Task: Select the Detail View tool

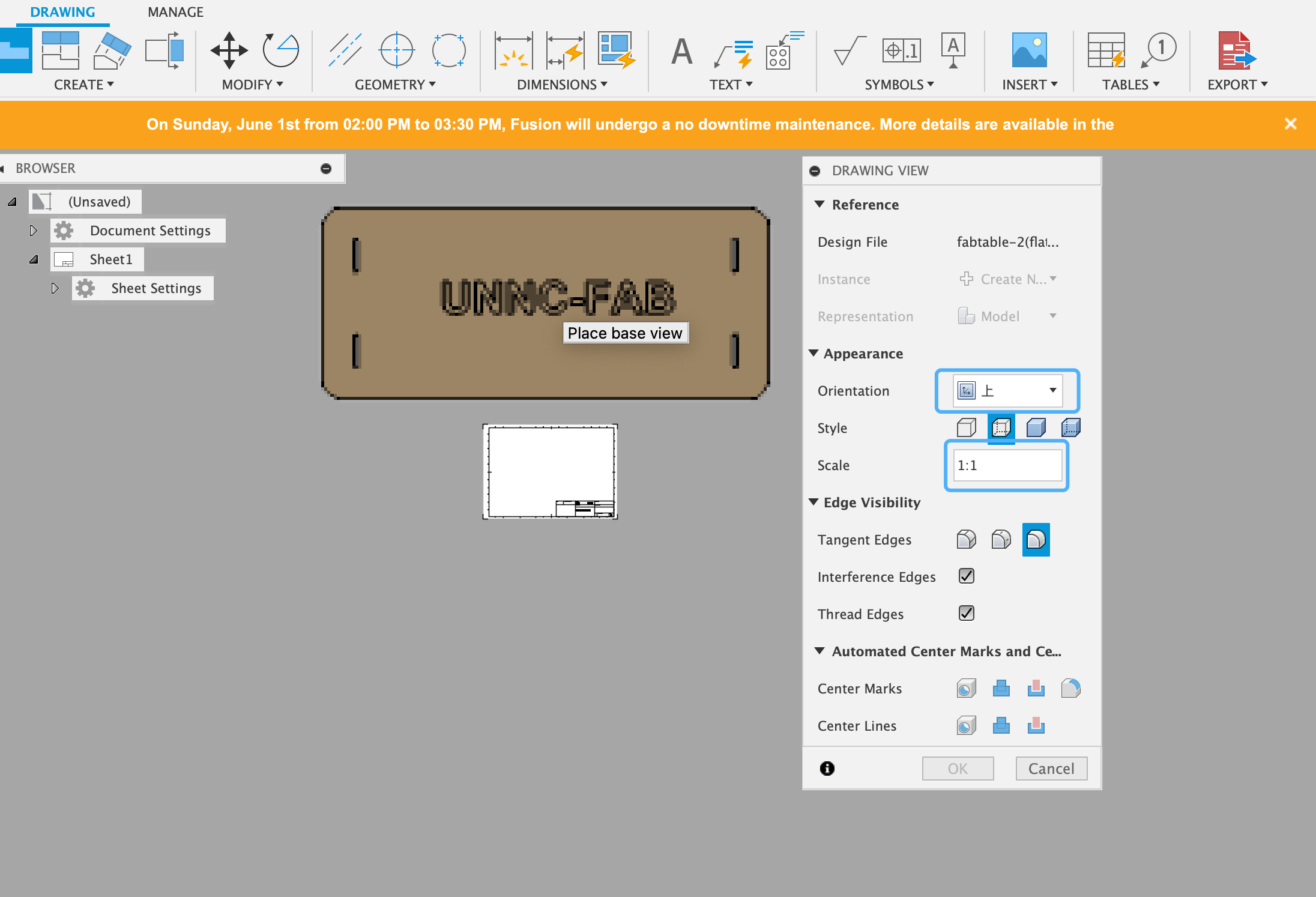Action: 164,50
